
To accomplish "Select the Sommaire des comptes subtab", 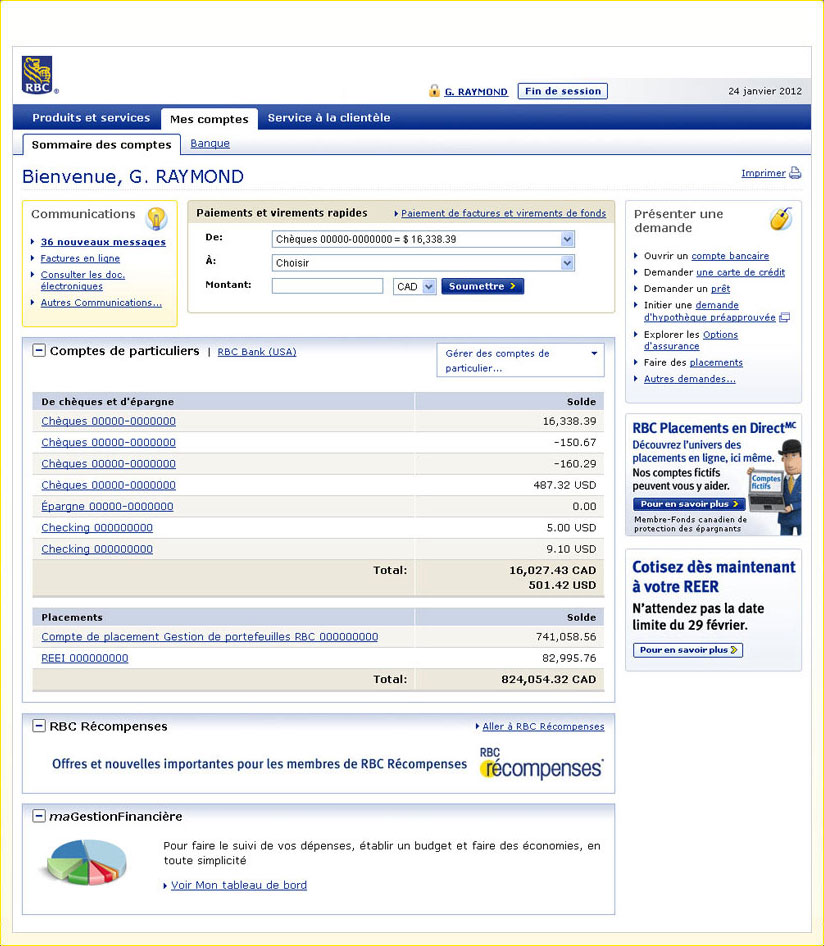I will [101, 145].
